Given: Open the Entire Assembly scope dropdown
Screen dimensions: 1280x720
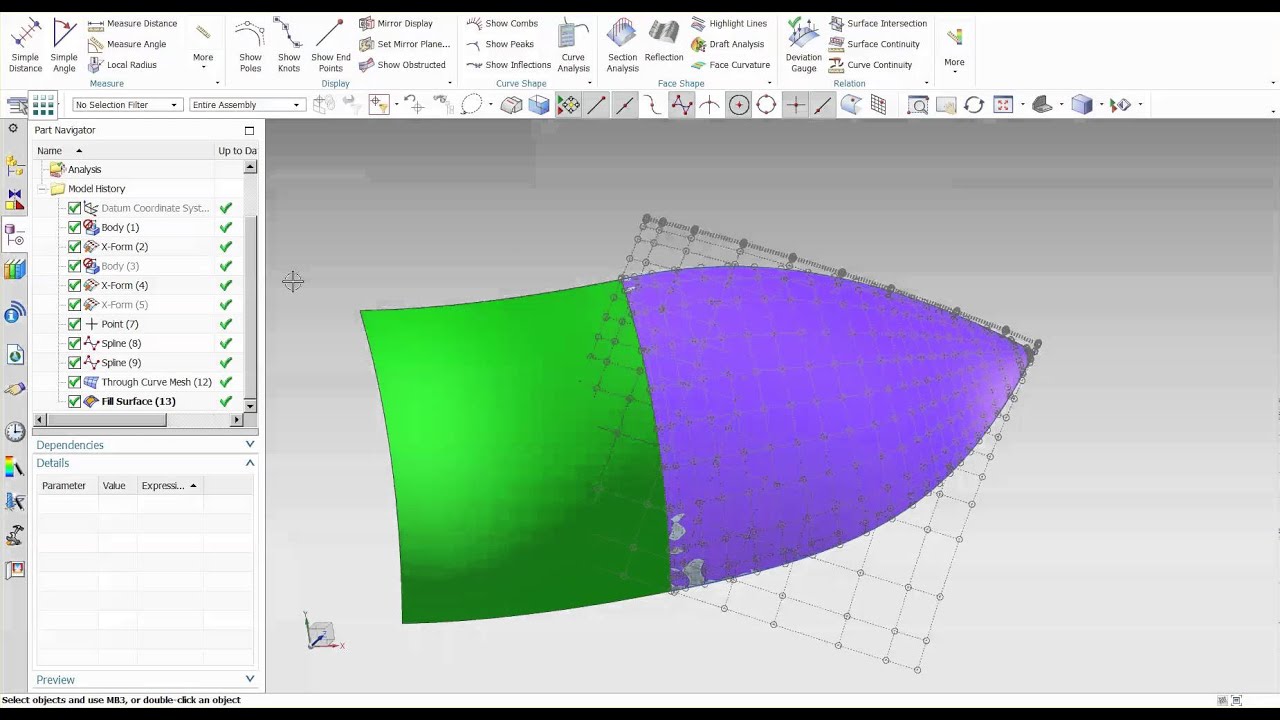Looking at the screenshot, I should tap(246, 105).
